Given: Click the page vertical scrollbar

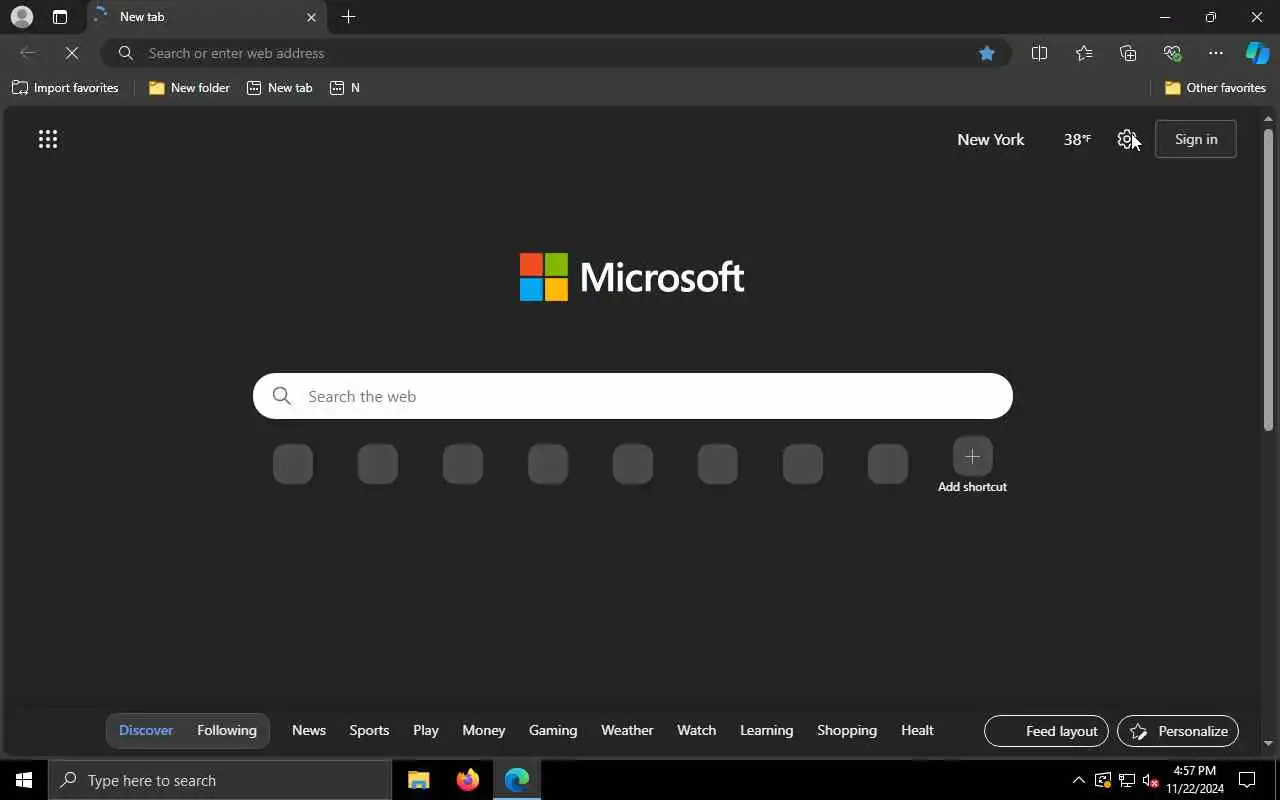Looking at the screenshot, I should [x=1268, y=280].
